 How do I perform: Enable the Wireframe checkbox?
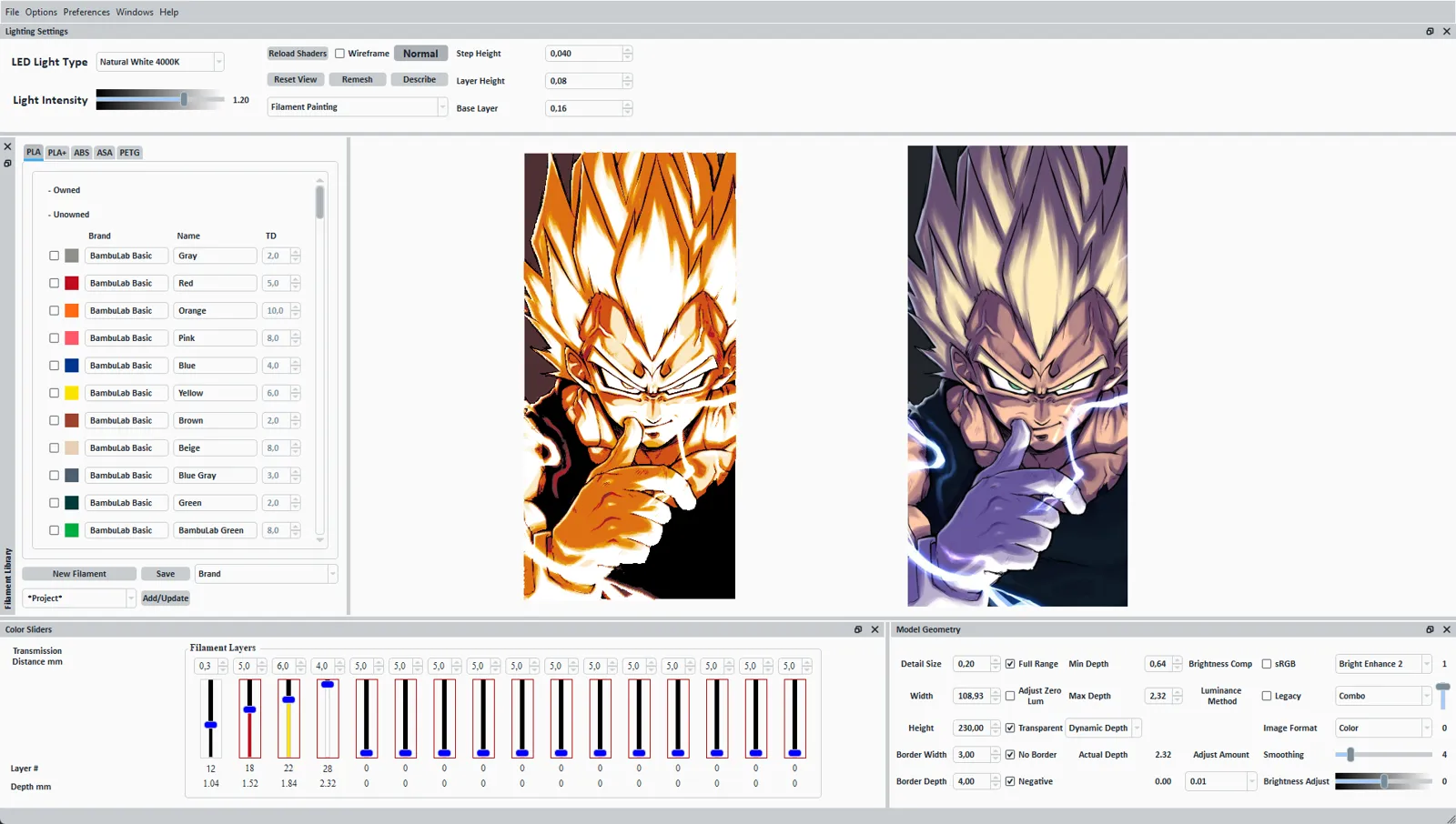click(339, 54)
